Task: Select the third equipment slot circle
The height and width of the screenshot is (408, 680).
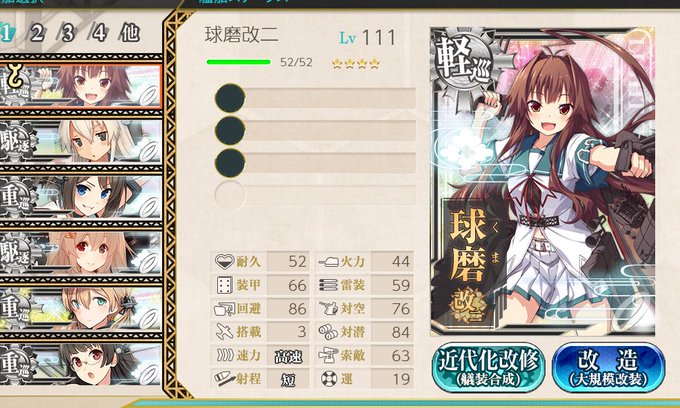Action: pos(230,163)
